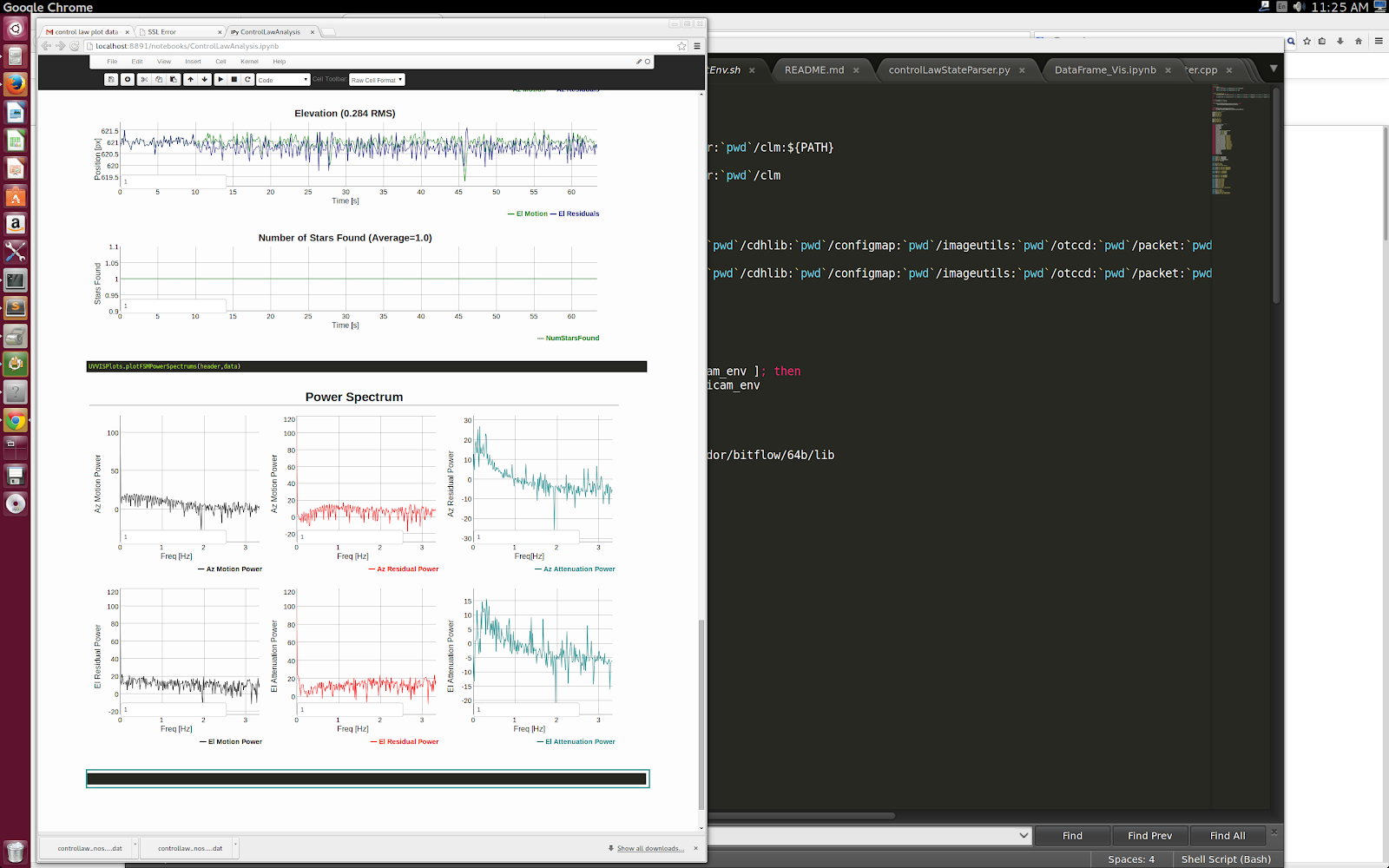
Task: Open Ubuntu Dash home from launcher
Action: tap(16, 29)
